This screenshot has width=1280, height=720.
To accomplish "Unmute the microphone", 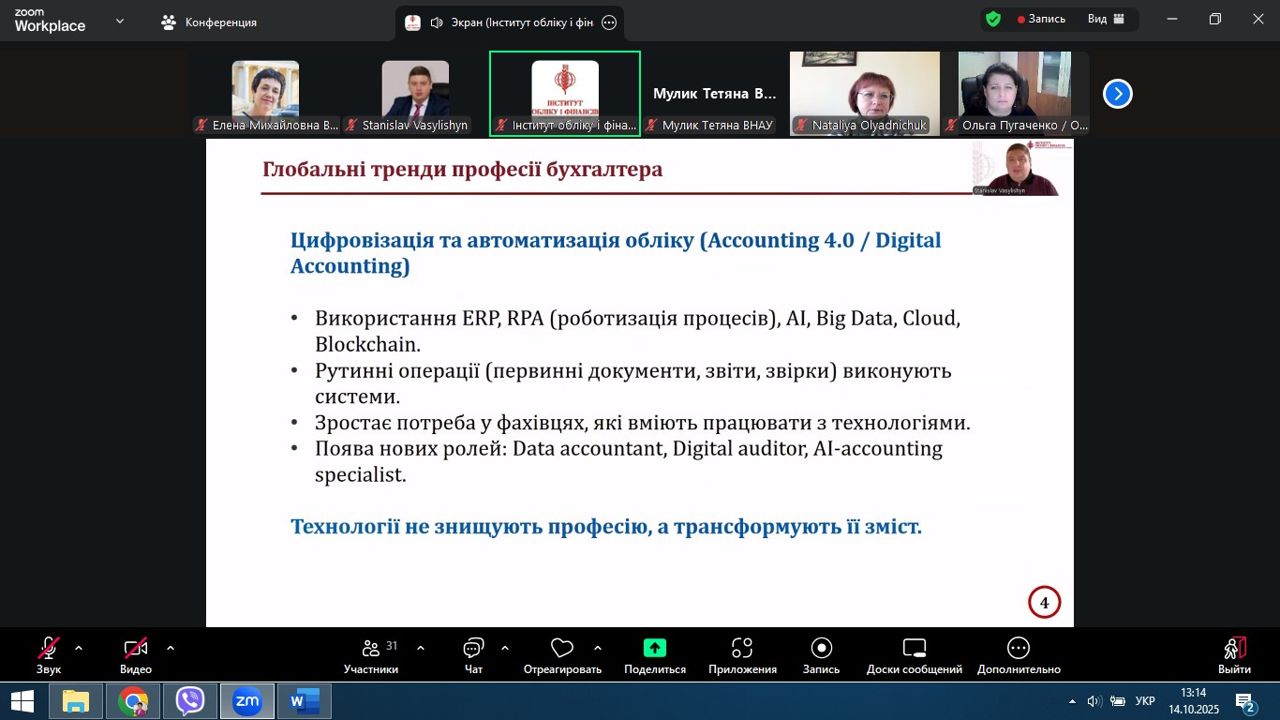I will tap(48, 649).
